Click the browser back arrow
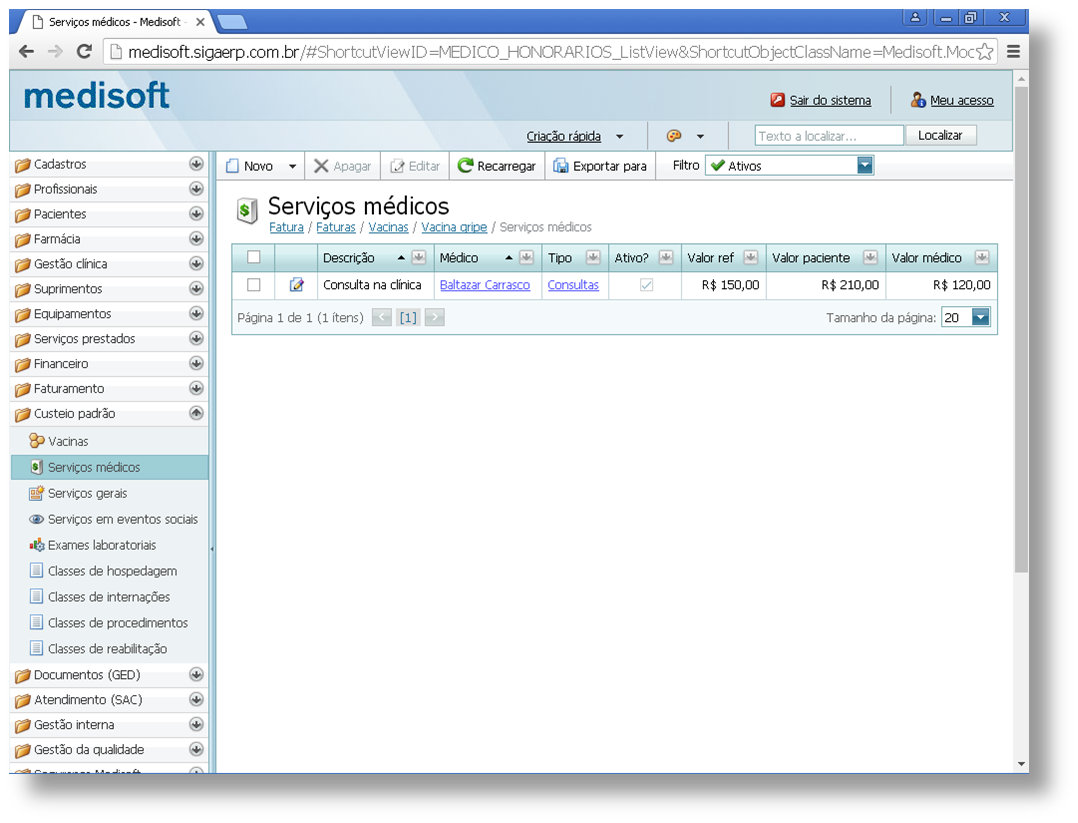The image size is (1078, 823). click(26, 52)
